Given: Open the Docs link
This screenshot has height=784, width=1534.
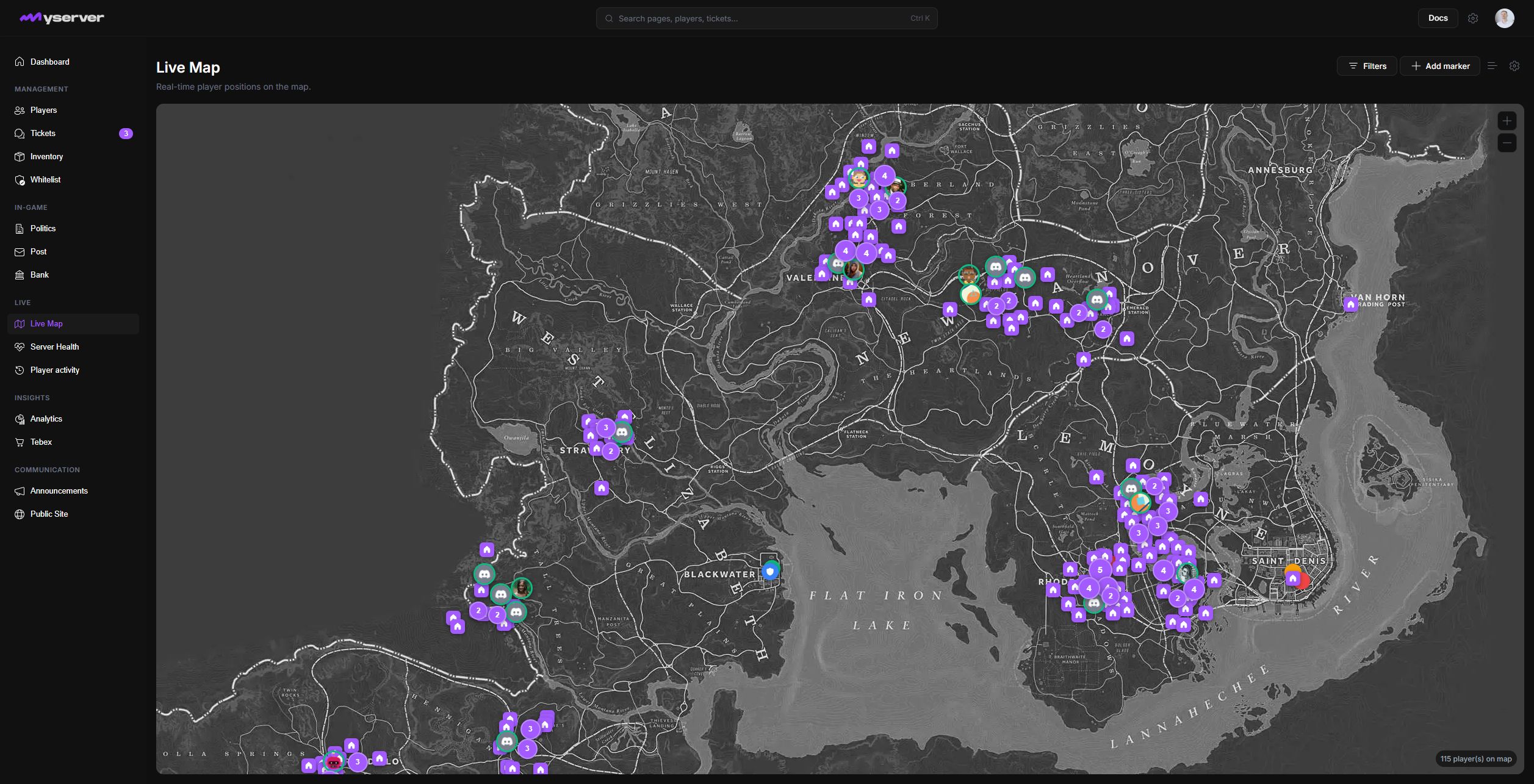Looking at the screenshot, I should coord(1438,18).
